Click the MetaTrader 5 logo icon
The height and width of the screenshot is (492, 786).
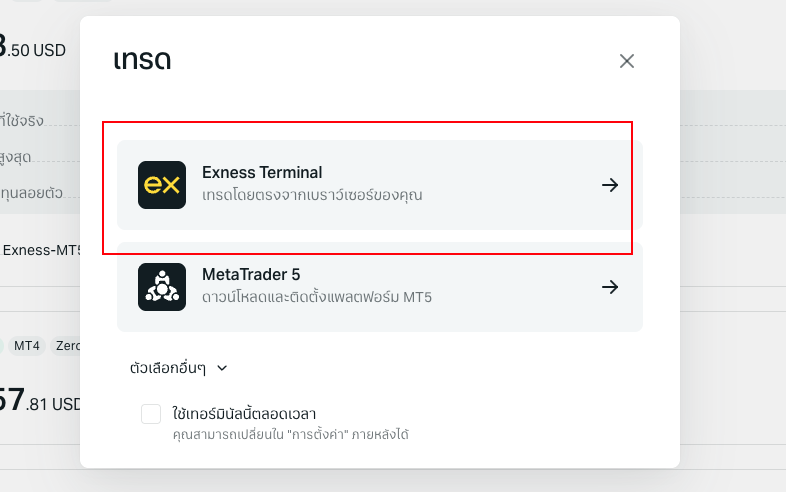pos(162,287)
